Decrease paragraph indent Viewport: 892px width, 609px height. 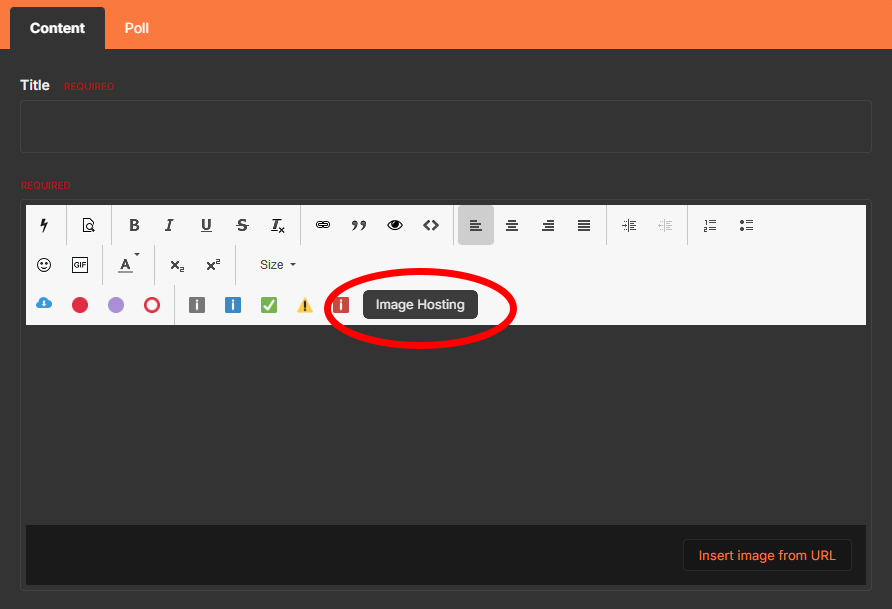[x=665, y=225]
